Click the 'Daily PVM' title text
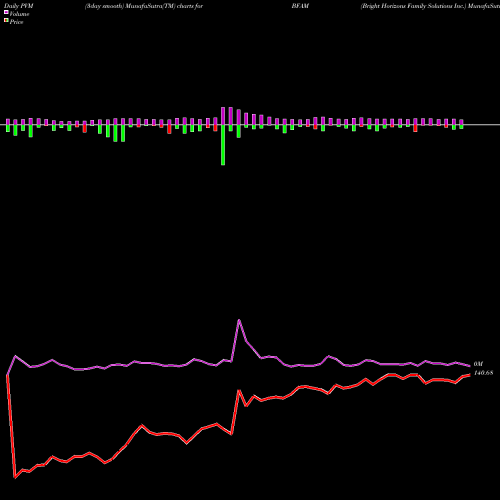 (19, 6)
